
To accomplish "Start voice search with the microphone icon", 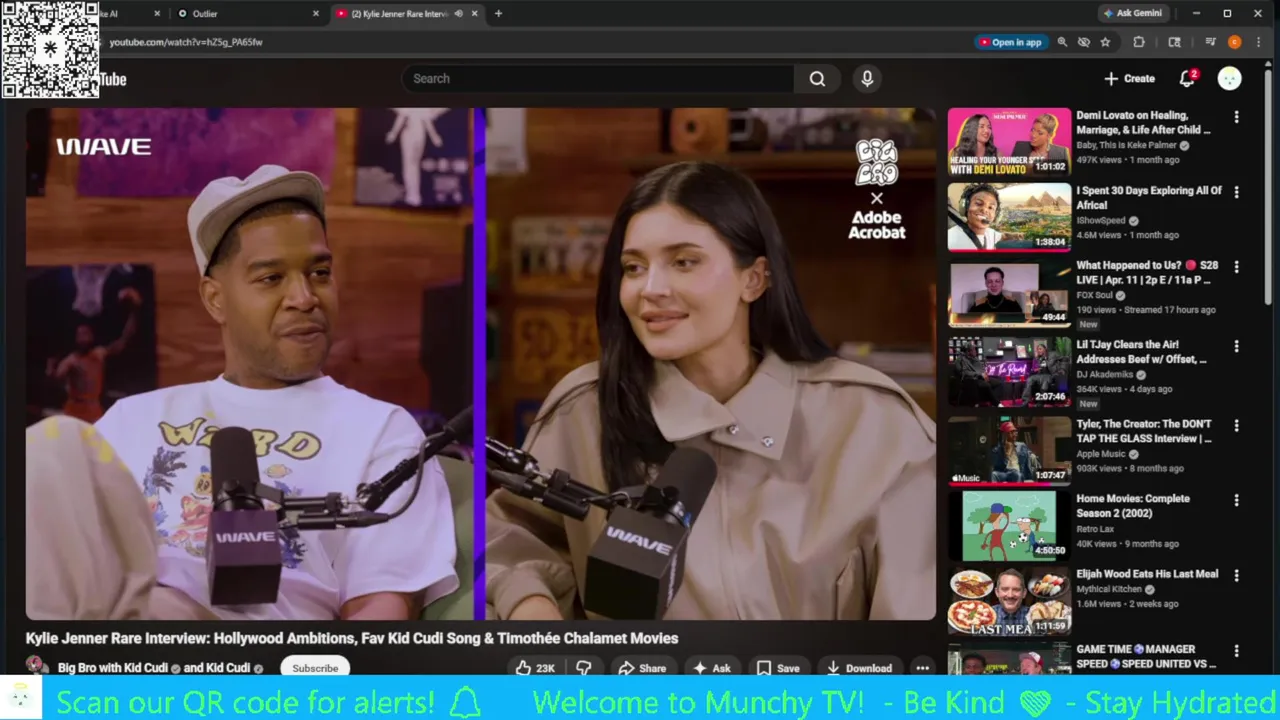I will (867, 79).
